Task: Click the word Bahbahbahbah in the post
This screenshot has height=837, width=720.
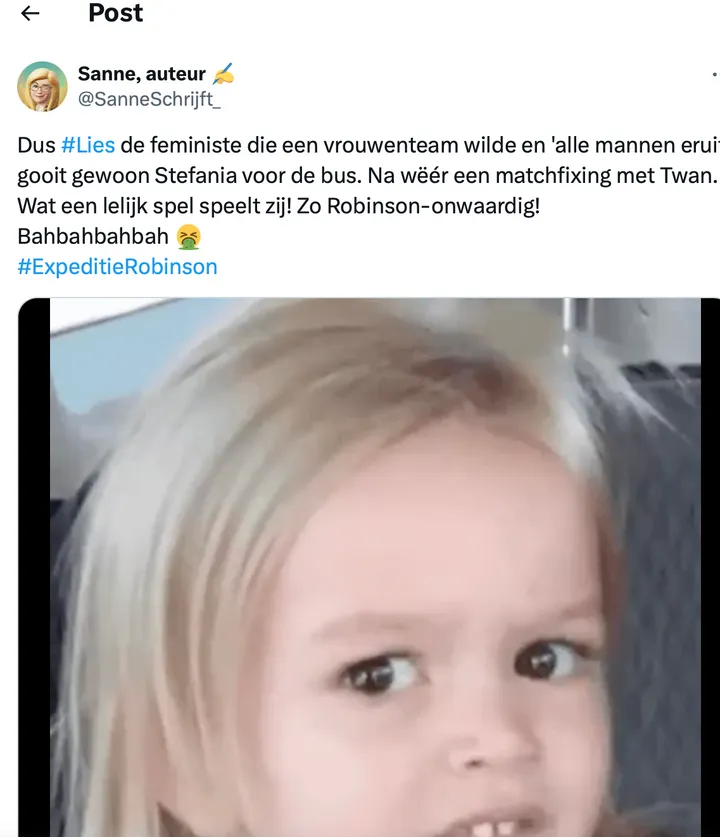Action: click(93, 236)
